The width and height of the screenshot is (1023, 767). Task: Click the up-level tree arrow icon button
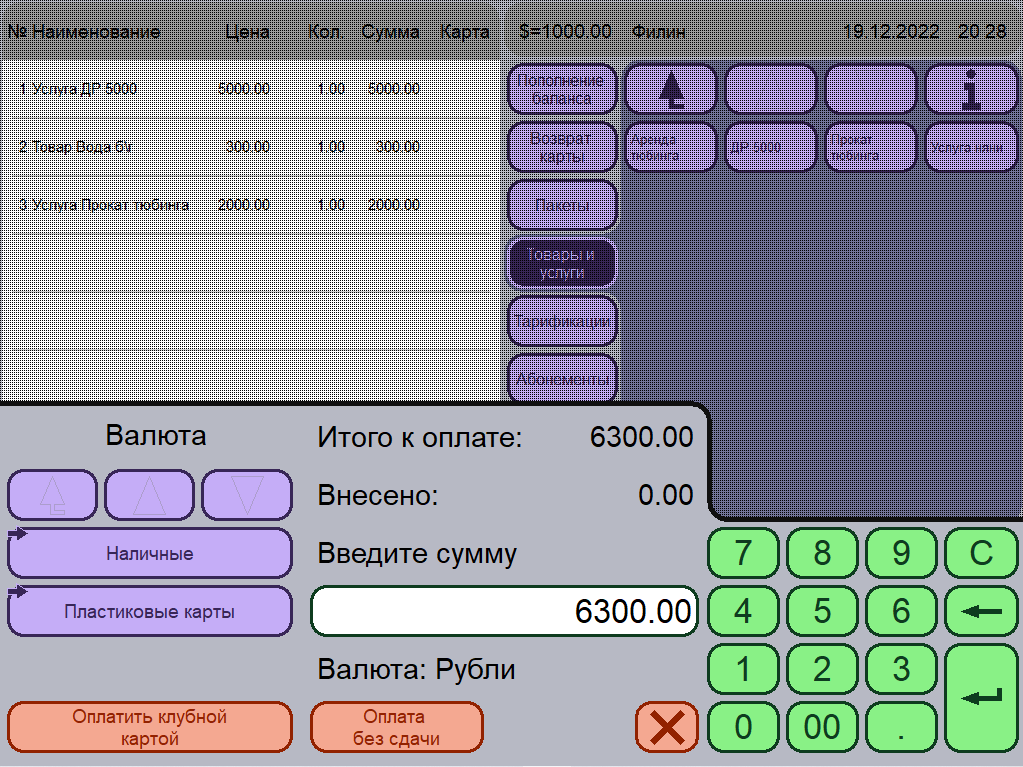click(671, 89)
